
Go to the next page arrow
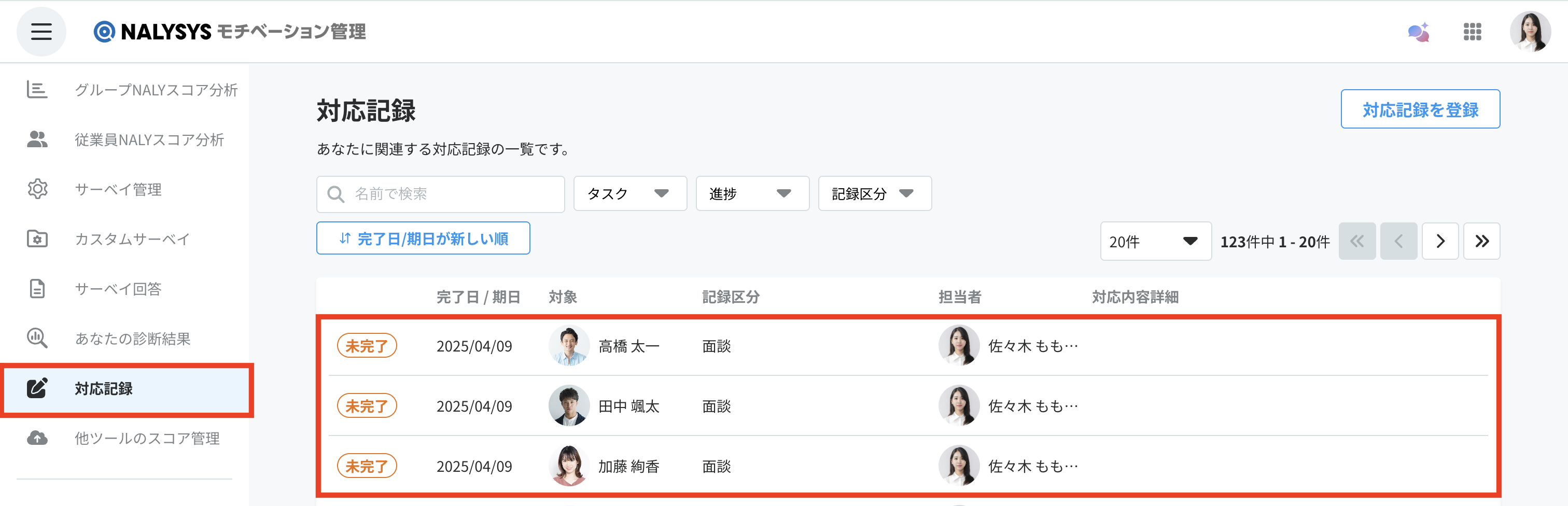point(1440,242)
